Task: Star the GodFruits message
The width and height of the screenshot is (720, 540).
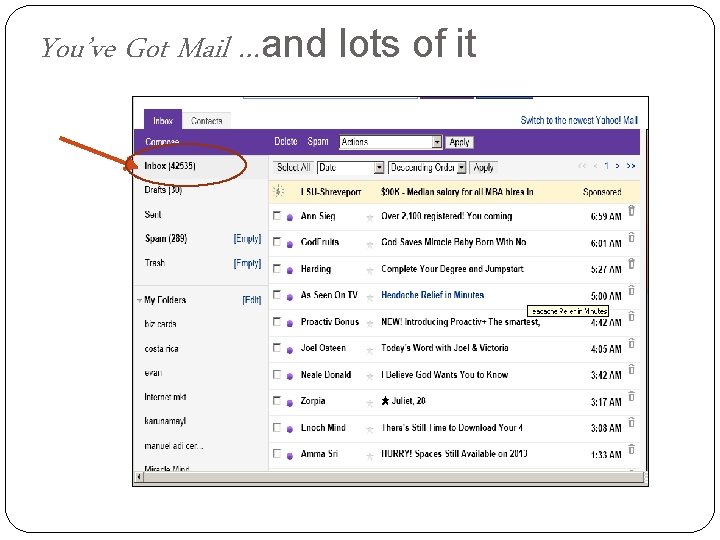Action: click(x=370, y=244)
